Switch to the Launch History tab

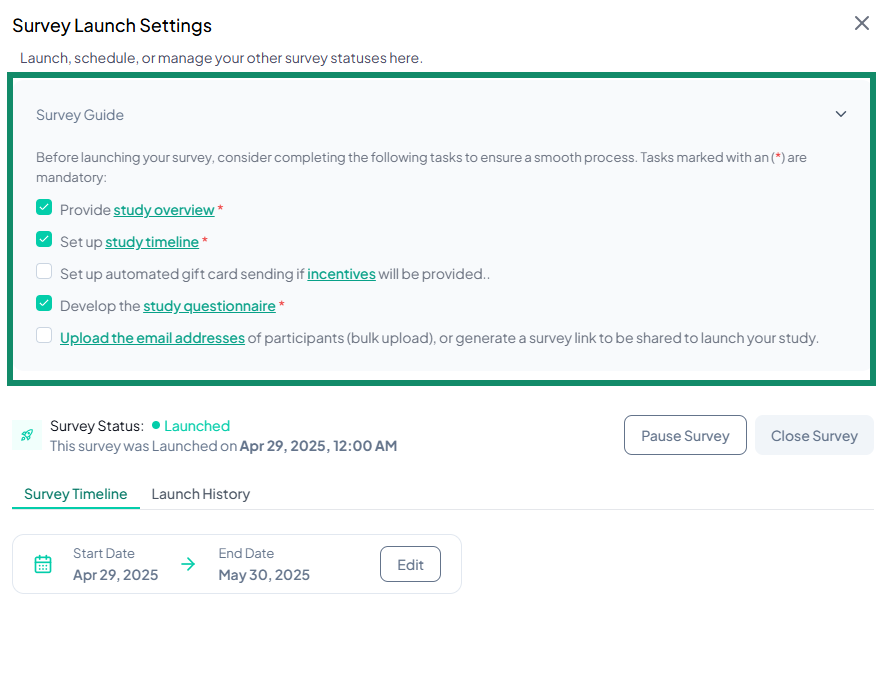pos(200,493)
